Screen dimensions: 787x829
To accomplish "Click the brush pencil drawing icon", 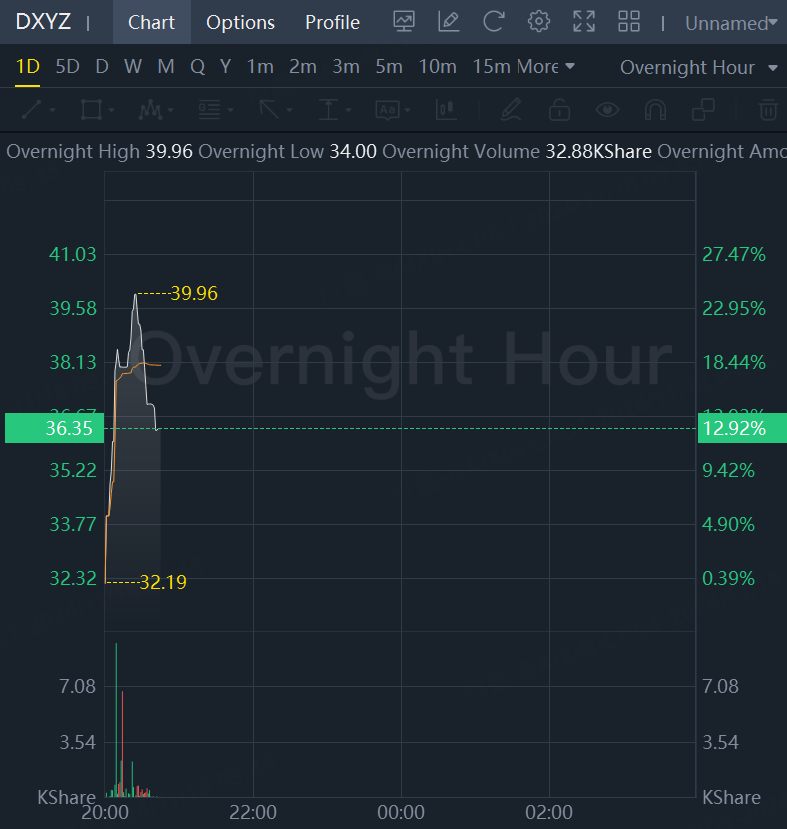I will 511,110.
